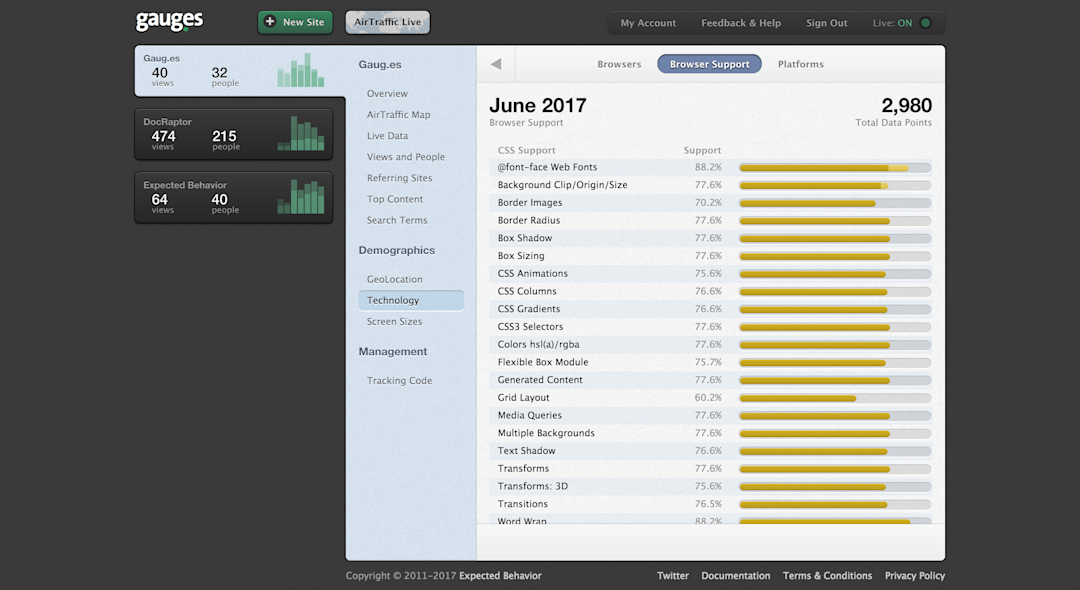This screenshot has width=1080, height=590.
Task: Click the Border Radius row label
Action: pos(528,220)
